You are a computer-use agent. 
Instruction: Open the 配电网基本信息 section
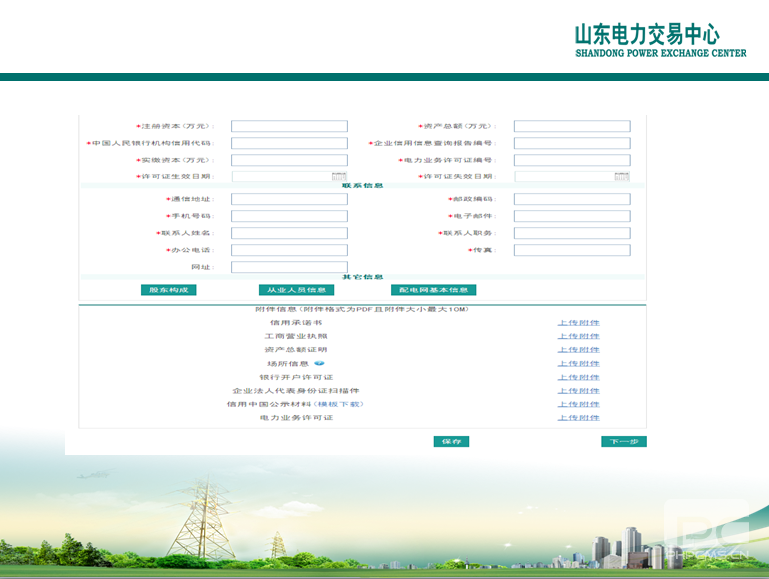434,290
